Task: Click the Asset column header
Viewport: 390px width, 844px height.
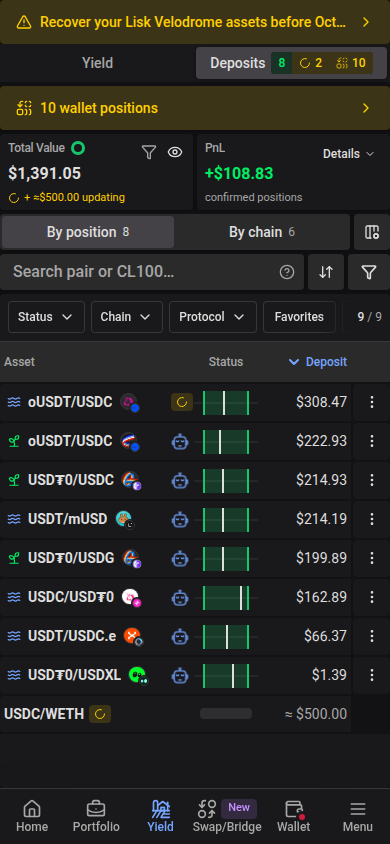Action: click(x=19, y=362)
